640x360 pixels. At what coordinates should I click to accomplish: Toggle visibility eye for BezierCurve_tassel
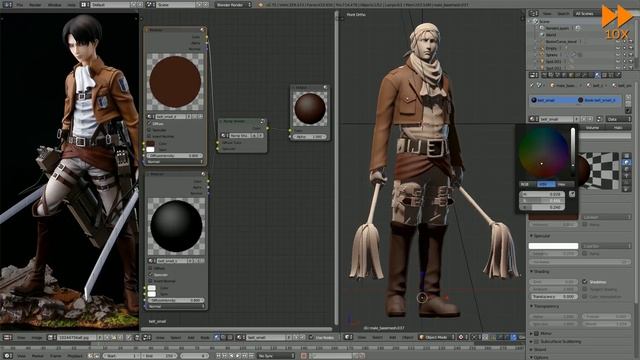pos(618,42)
